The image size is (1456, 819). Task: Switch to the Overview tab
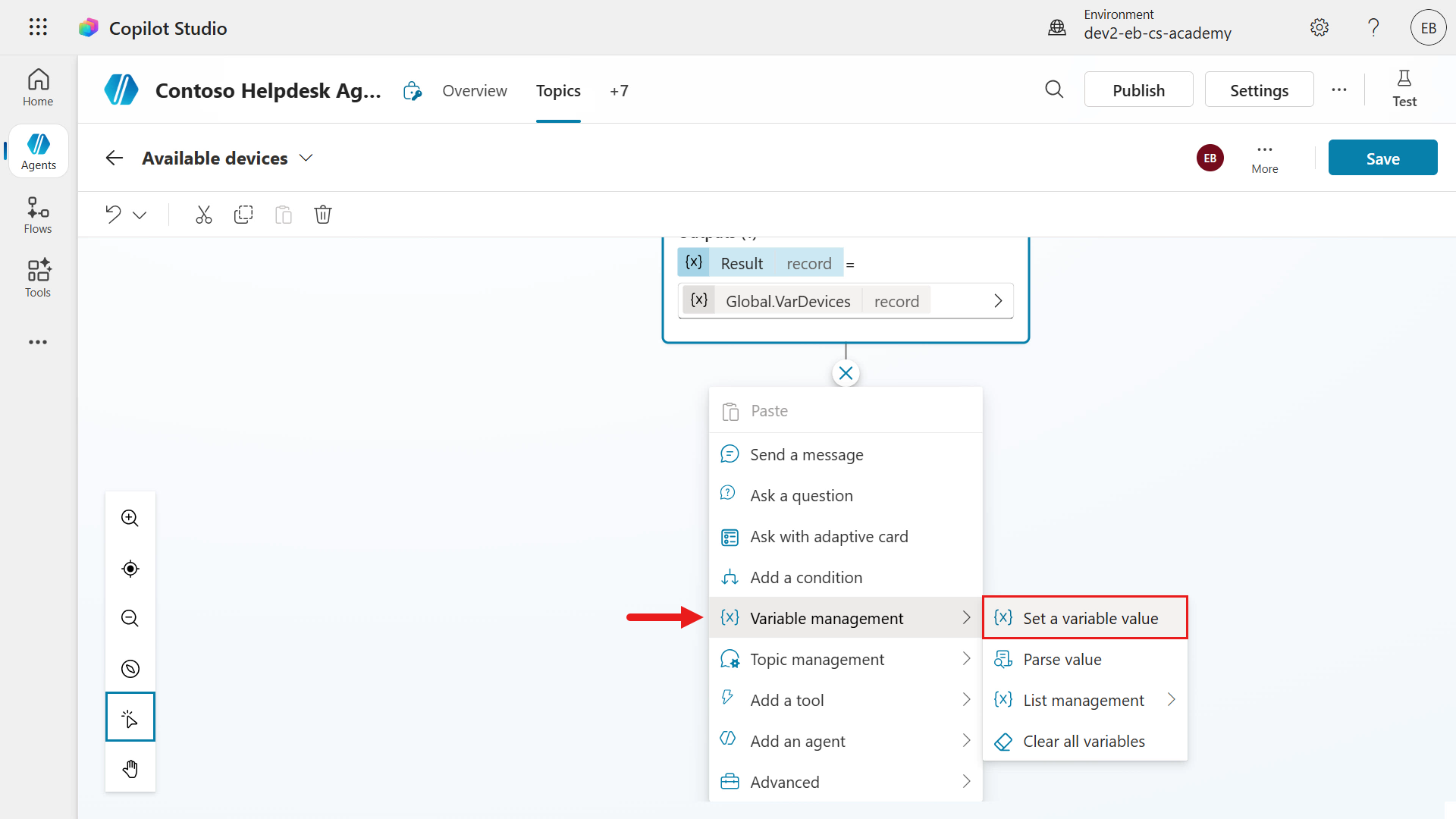475,90
